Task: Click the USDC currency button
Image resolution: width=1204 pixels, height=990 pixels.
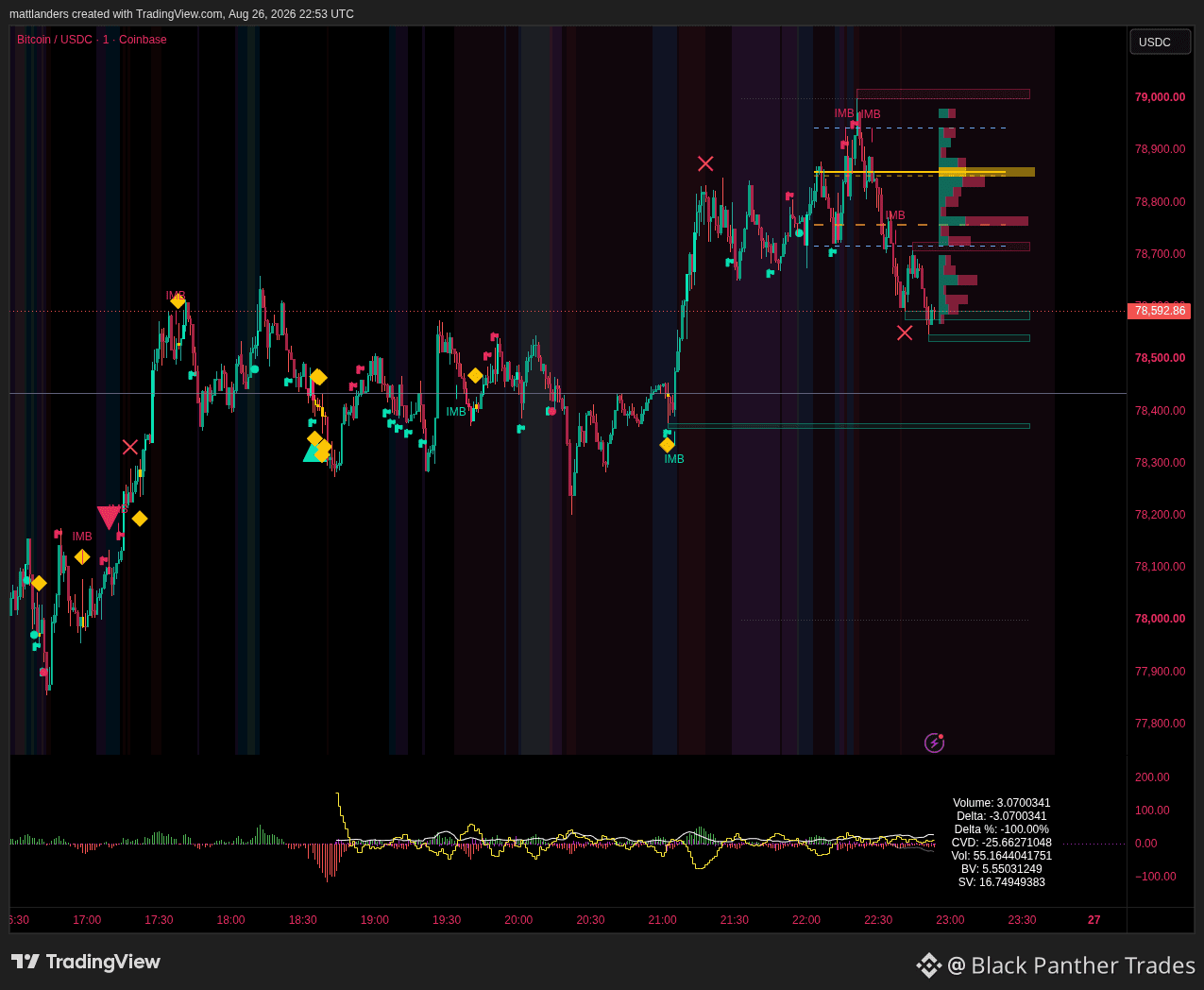Action: pos(1160,43)
